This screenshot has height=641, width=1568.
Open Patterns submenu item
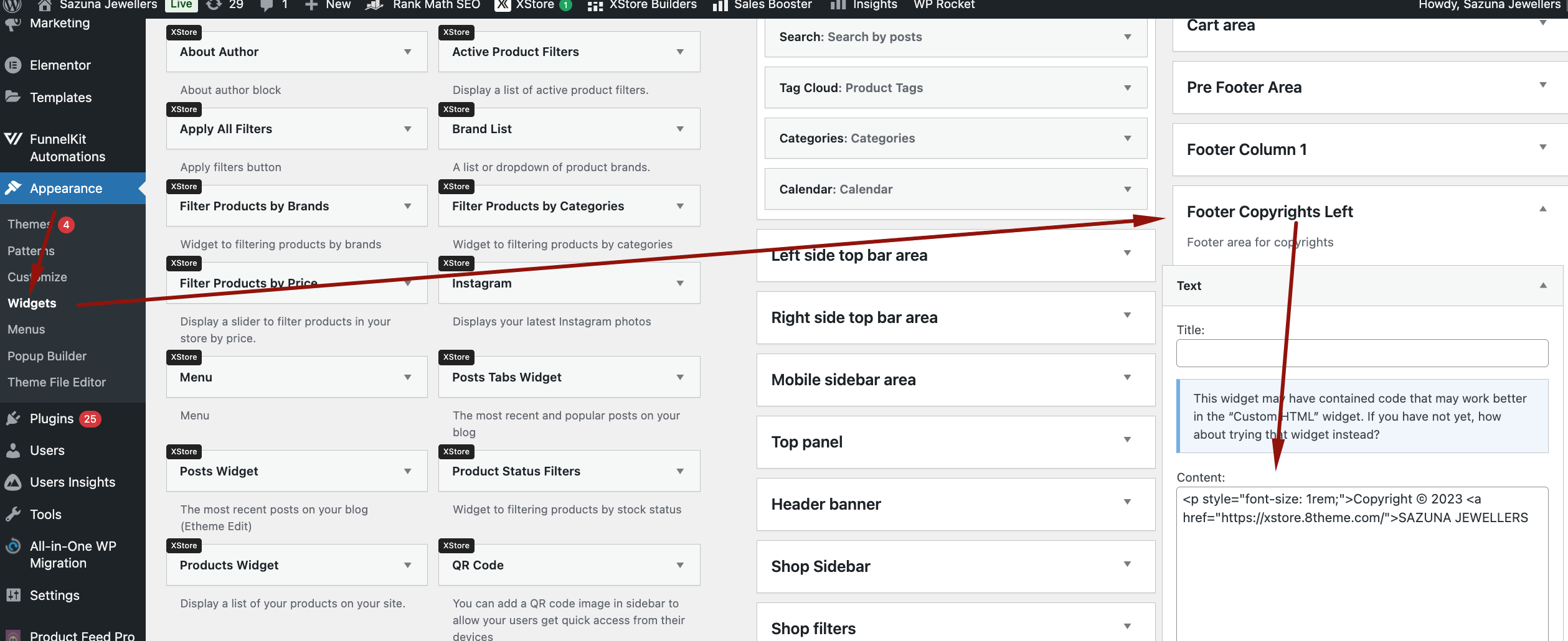[31, 251]
